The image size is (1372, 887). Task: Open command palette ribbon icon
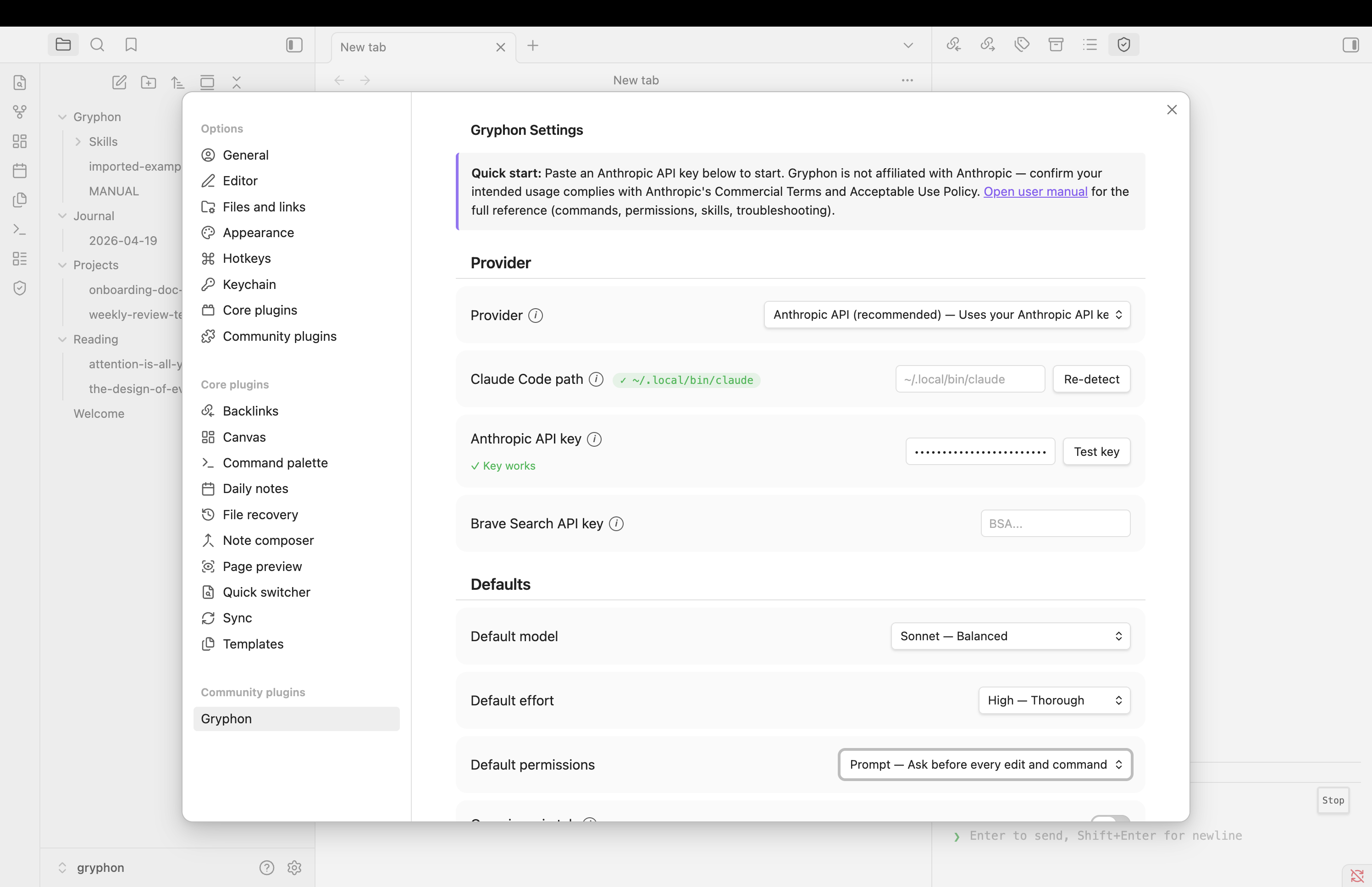(20, 229)
